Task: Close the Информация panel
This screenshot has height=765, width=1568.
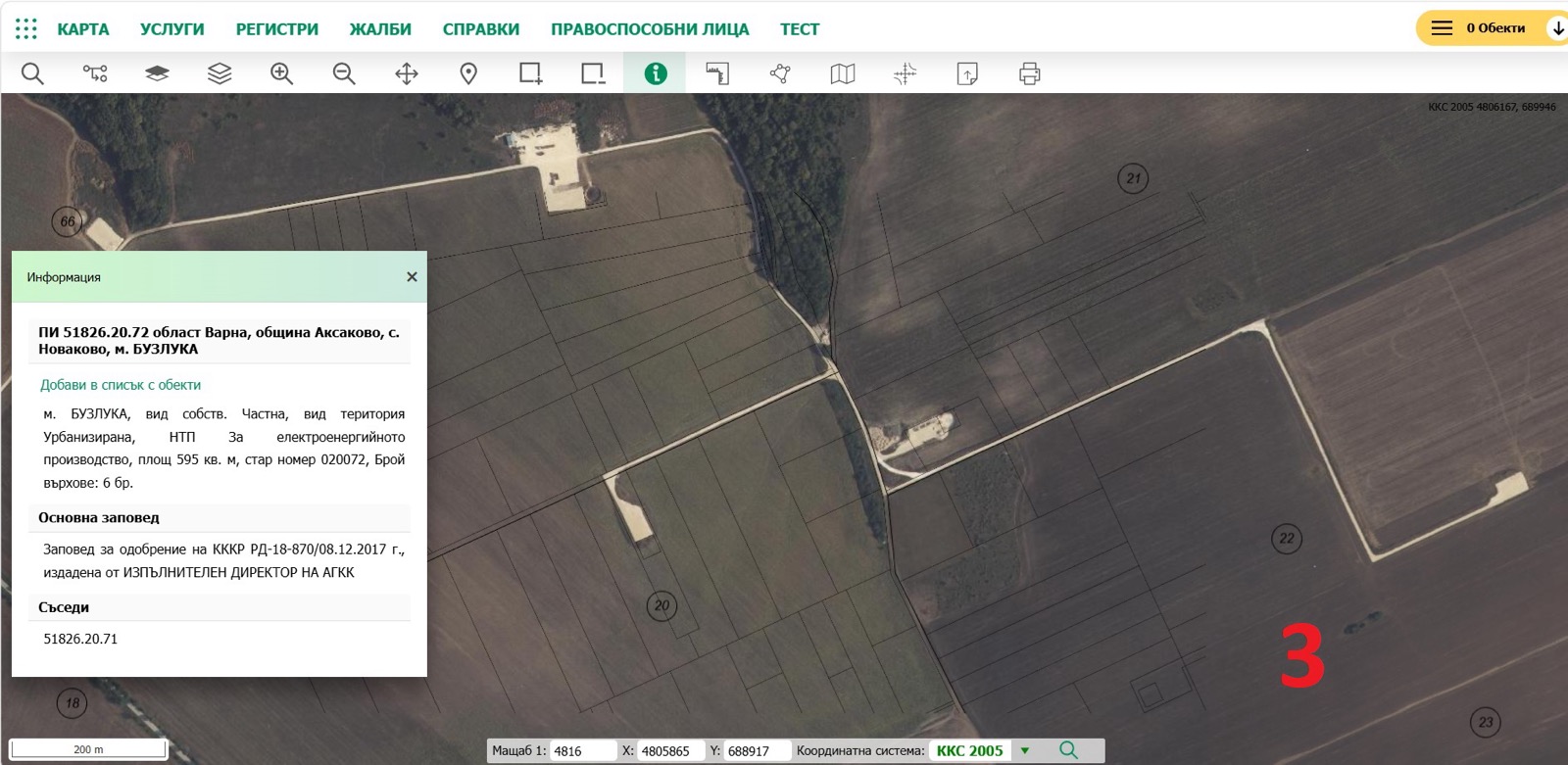Action: (x=412, y=277)
